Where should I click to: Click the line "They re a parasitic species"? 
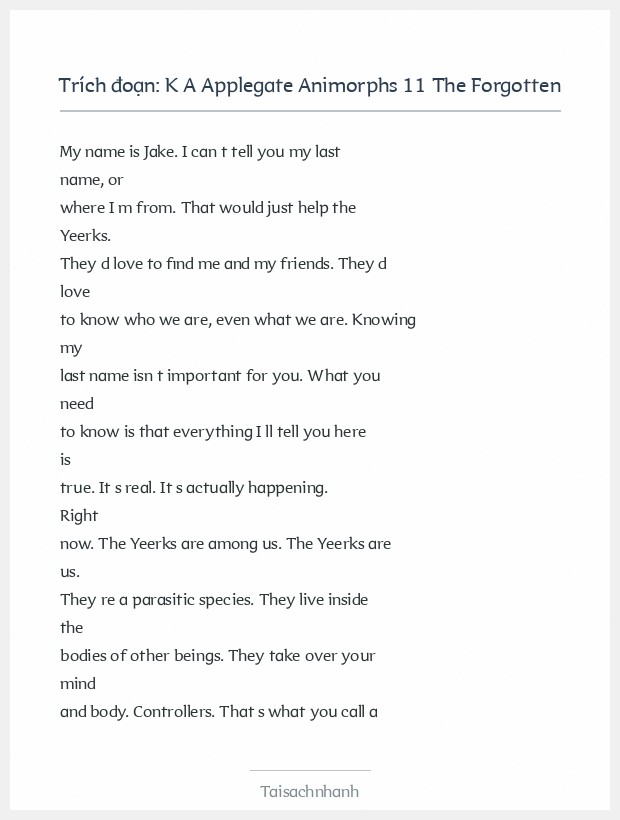[214, 600]
